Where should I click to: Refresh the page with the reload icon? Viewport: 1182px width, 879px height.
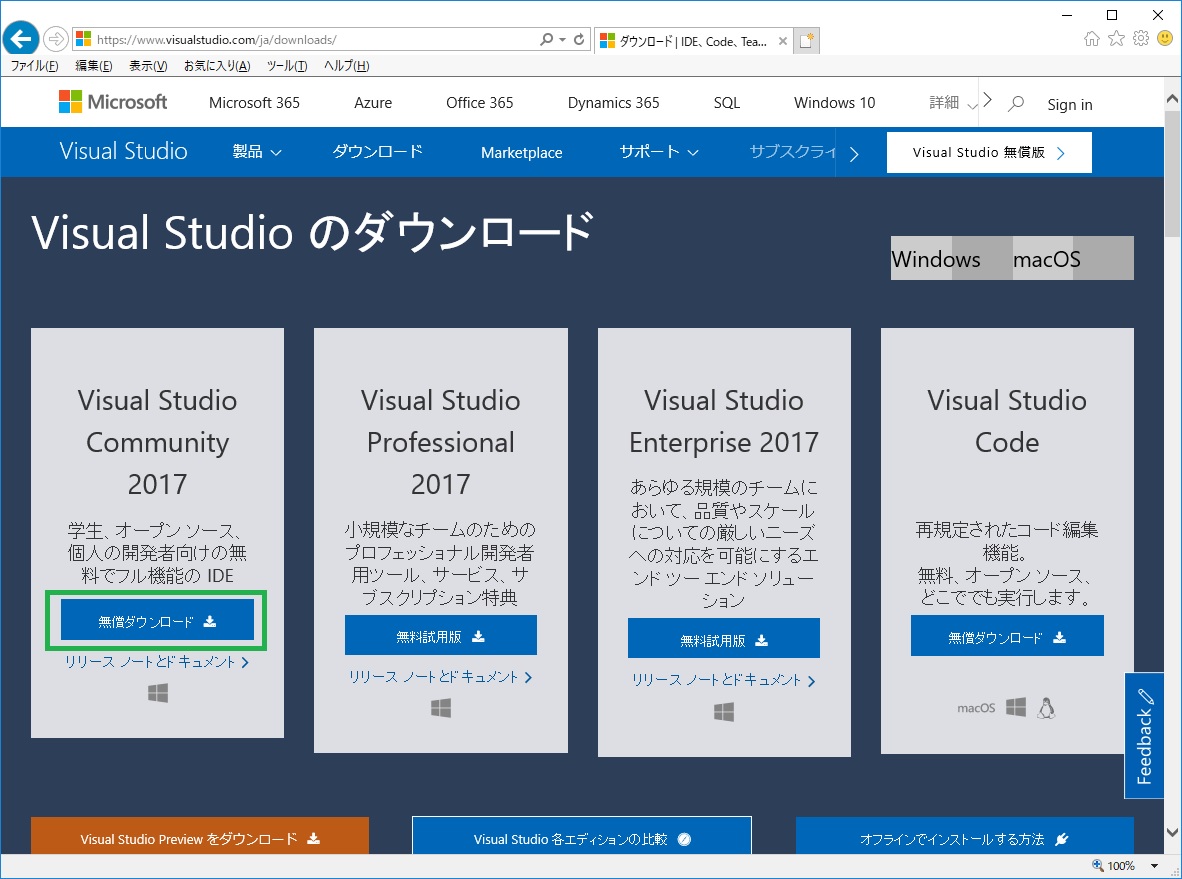click(578, 38)
